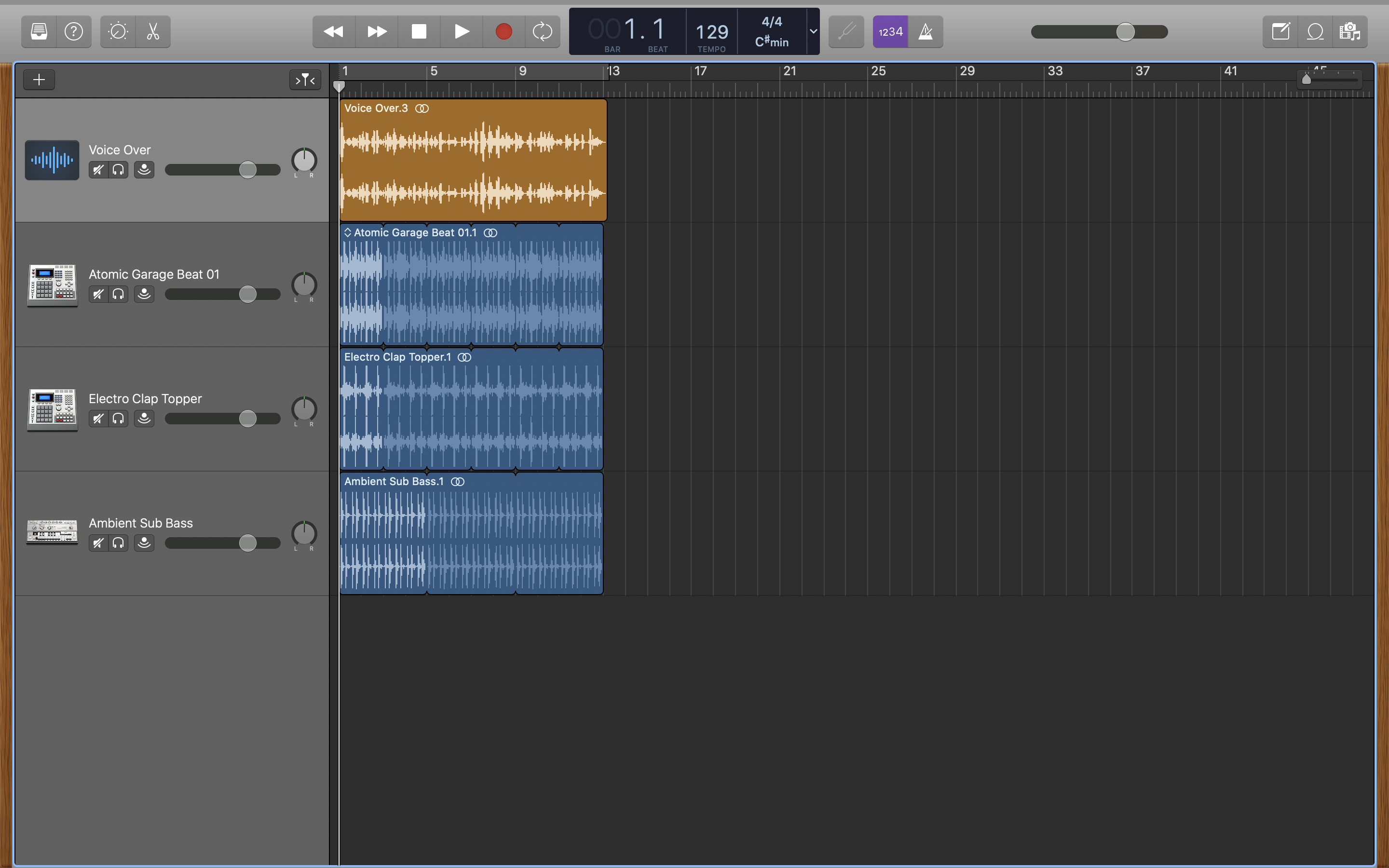
Task: Click the red Record button
Action: (x=504, y=31)
